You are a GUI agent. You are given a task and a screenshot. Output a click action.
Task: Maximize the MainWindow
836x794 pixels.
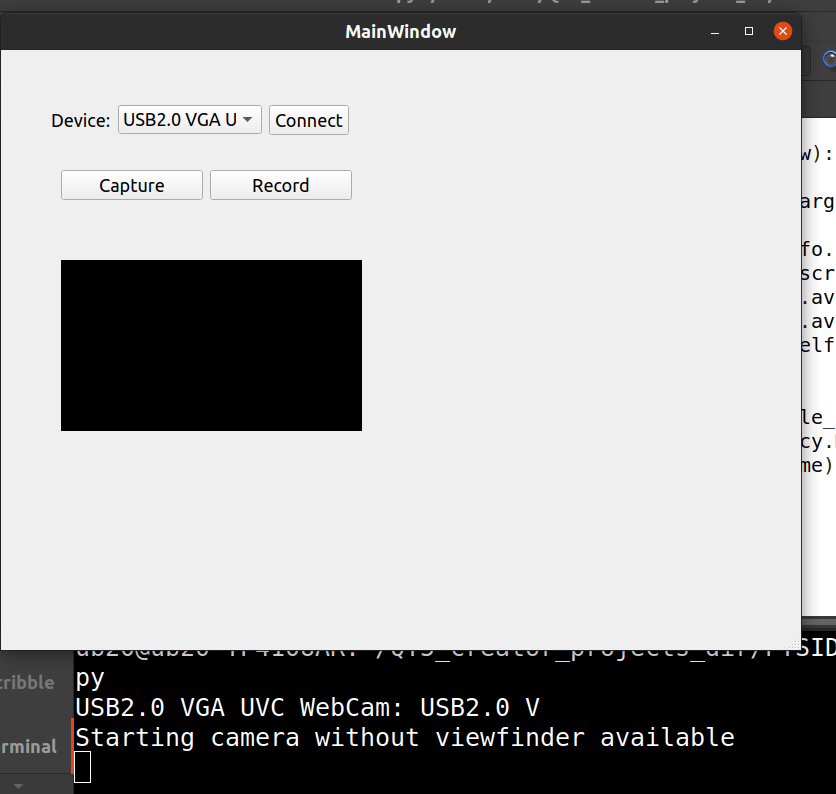tap(748, 31)
